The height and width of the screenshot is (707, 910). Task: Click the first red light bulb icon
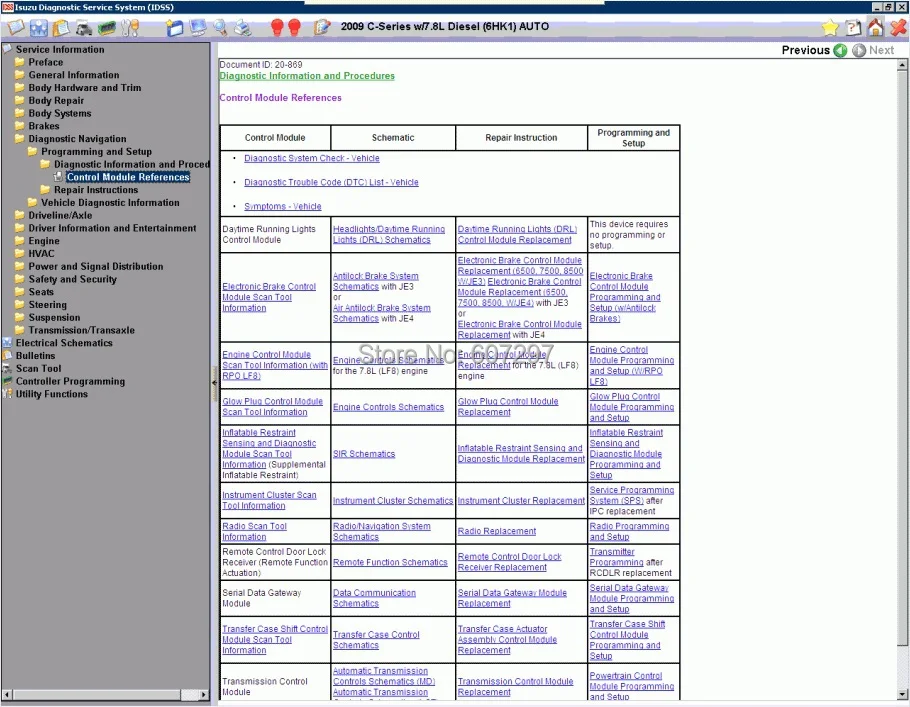coord(277,27)
